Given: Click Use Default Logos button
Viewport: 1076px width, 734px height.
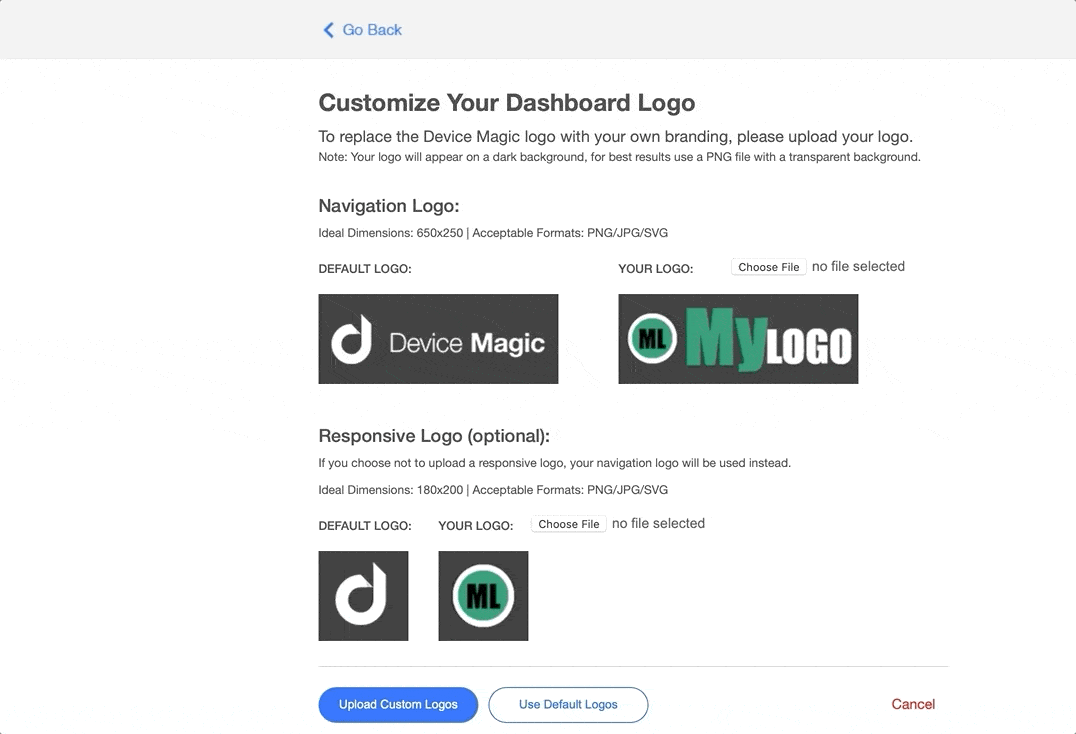Looking at the screenshot, I should click(x=568, y=705).
